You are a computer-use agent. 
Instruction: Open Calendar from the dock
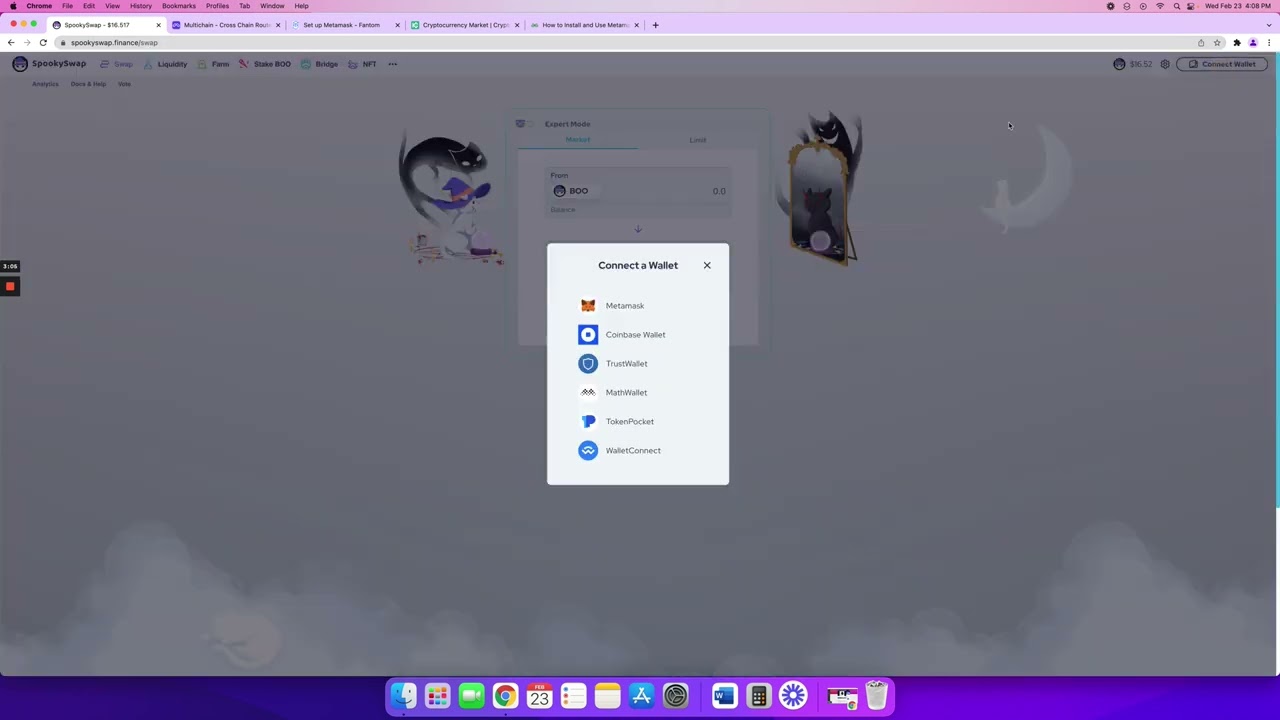pos(539,696)
